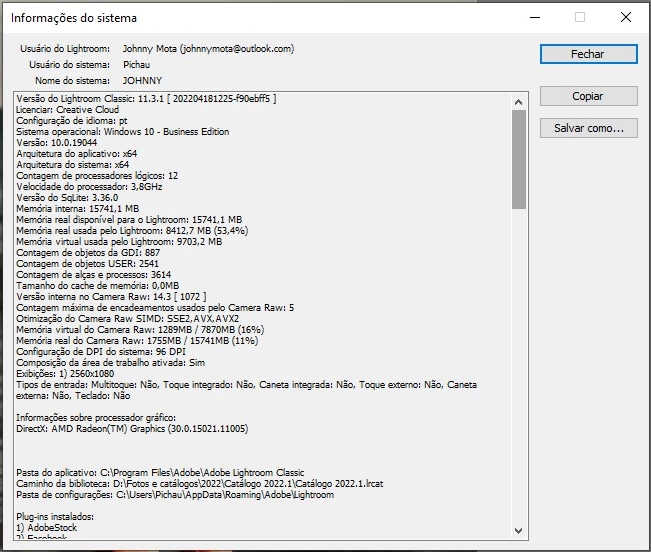
Task: Click the disabled maximize window button
Action: [x=580, y=17]
